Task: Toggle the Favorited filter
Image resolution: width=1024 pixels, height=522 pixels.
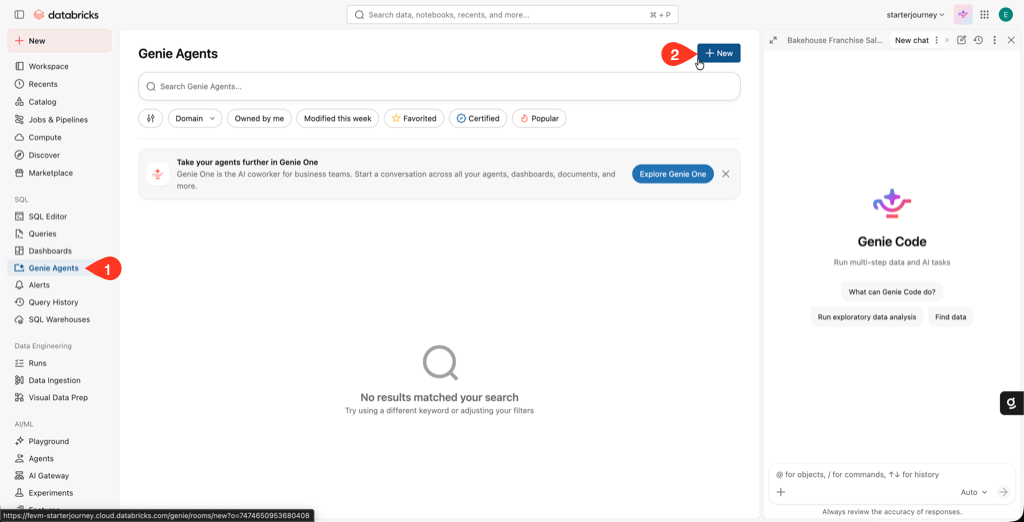Action: coord(414,118)
